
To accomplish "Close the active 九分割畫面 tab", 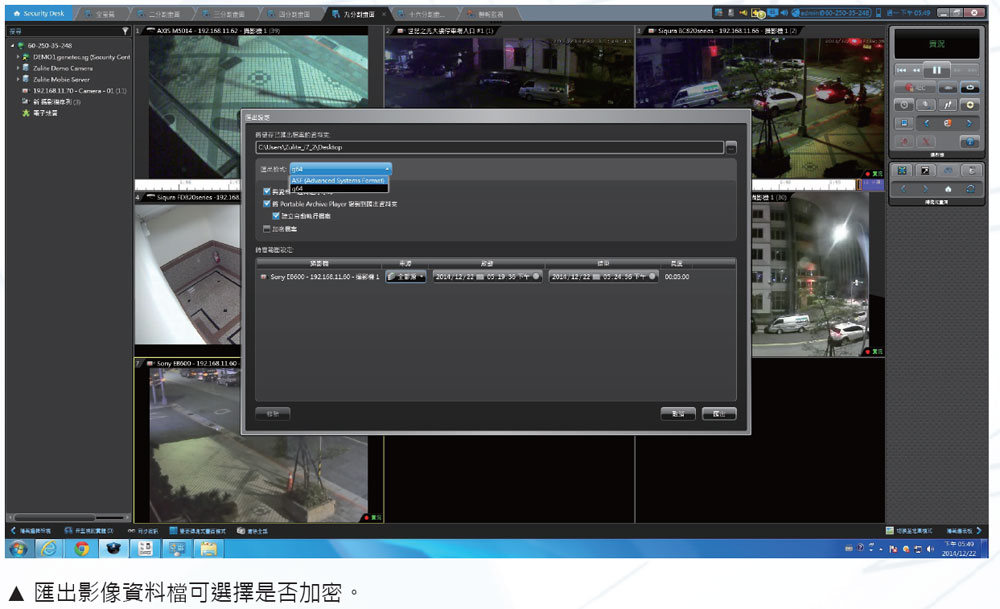I will pos(384,13).
